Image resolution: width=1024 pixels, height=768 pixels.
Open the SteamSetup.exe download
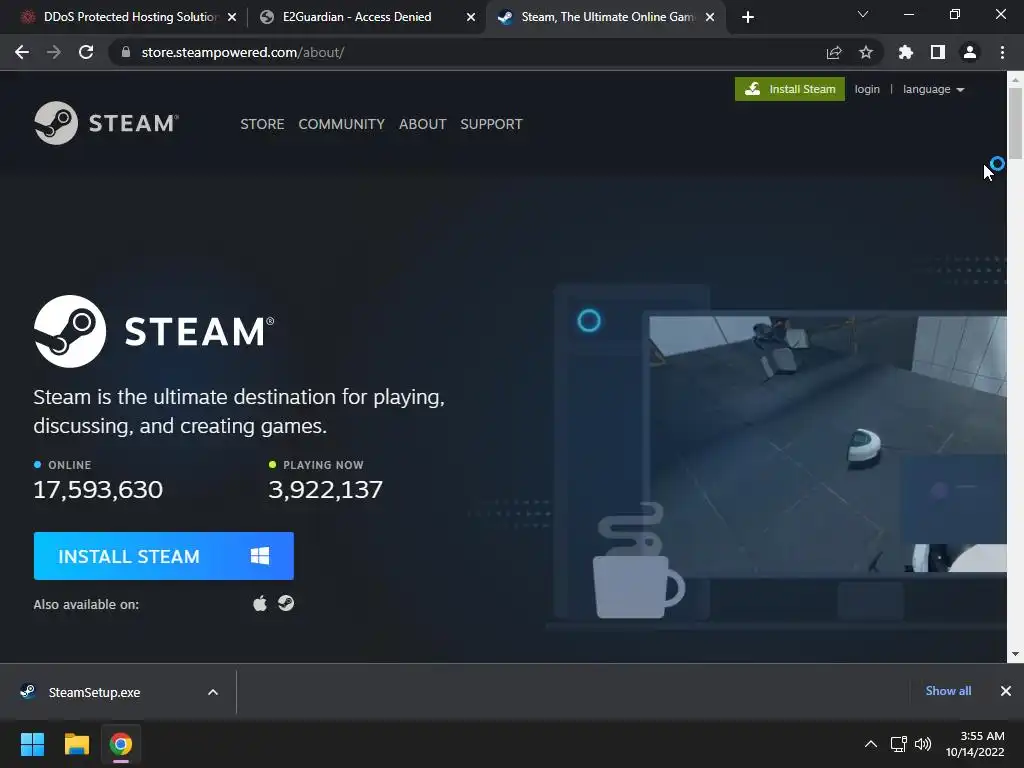(95, 692)
